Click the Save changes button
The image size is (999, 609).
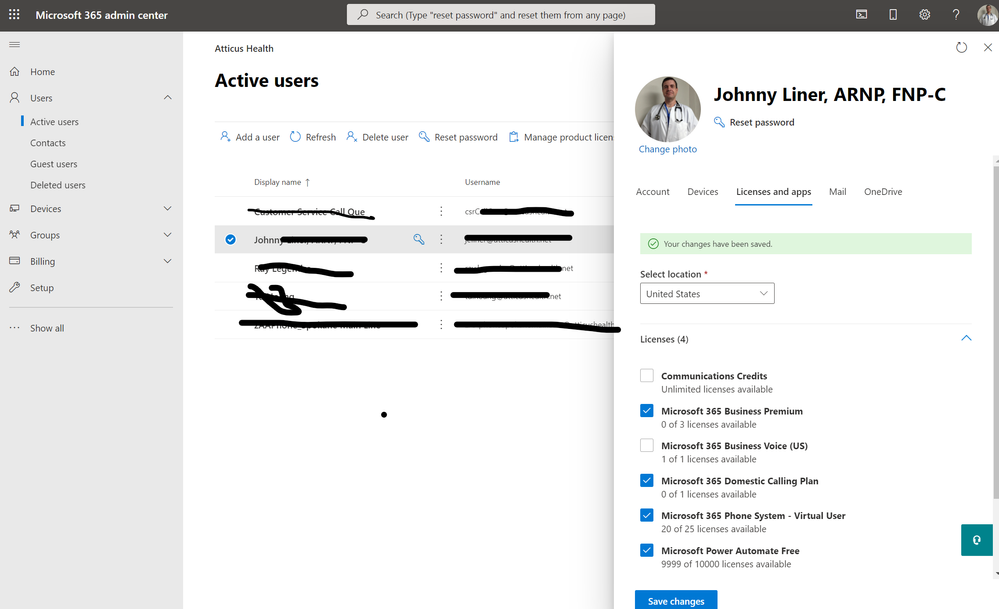pos(676,600)
